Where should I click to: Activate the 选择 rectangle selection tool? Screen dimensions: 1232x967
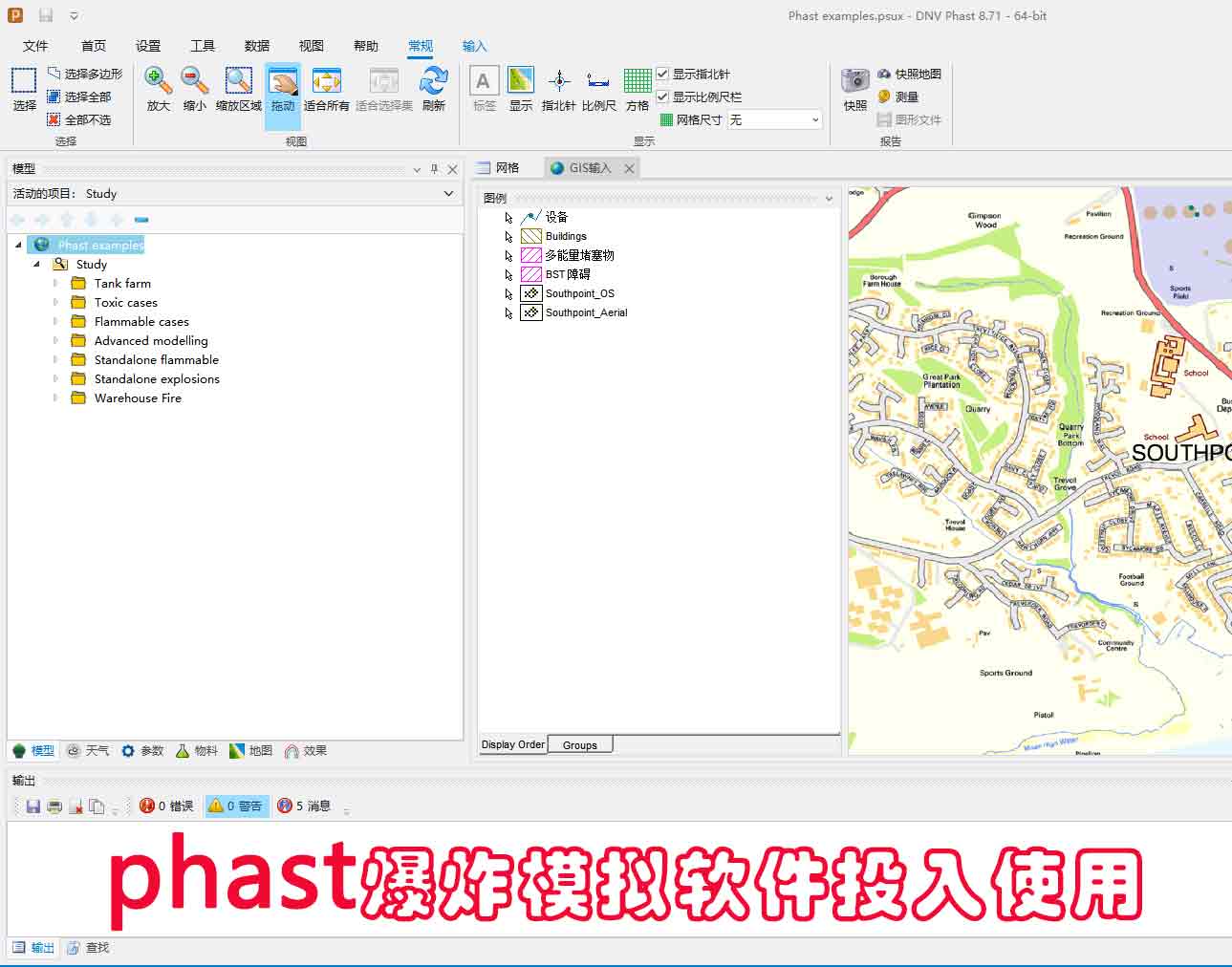pos(24,89)
